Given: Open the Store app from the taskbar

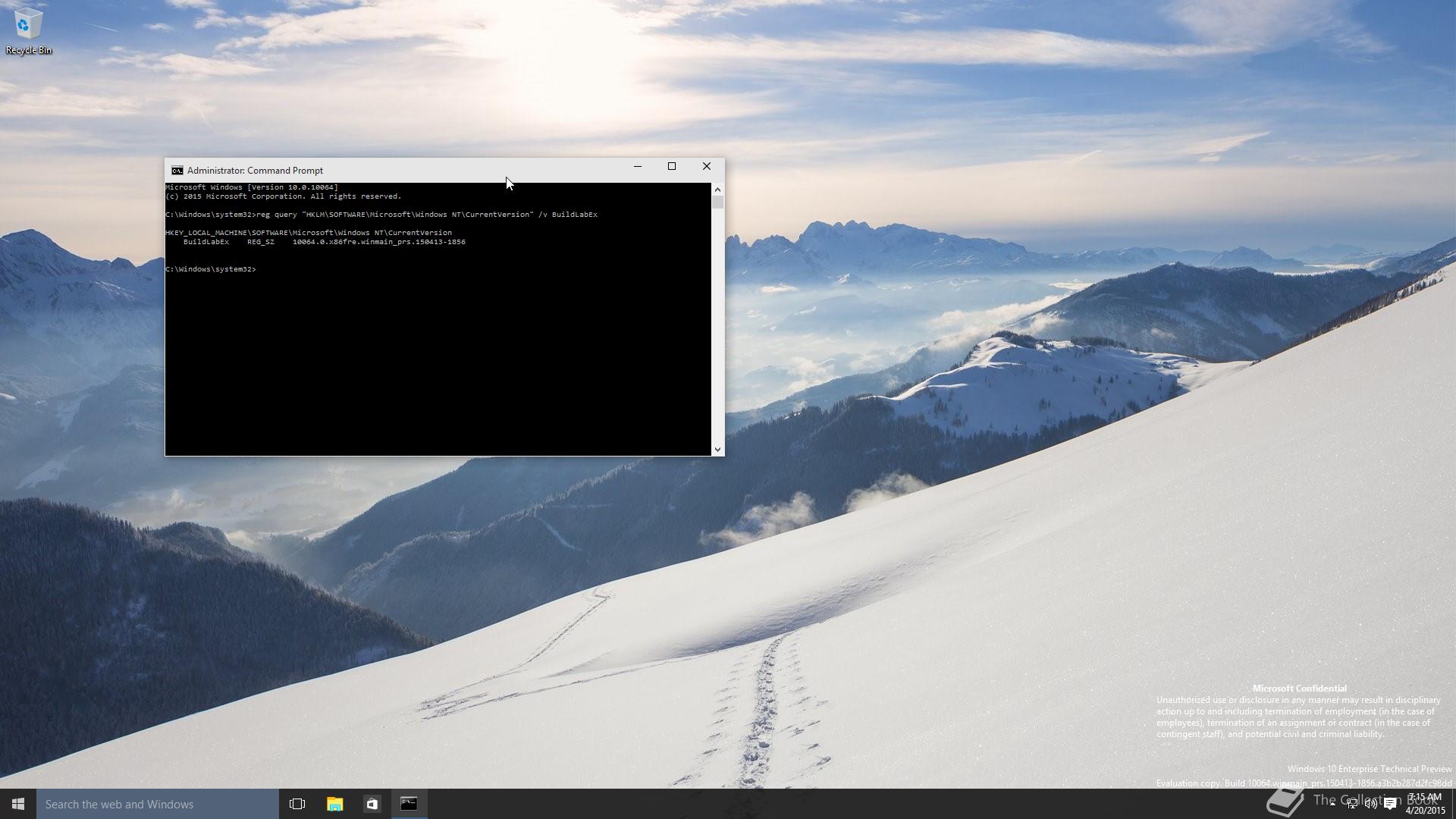Looking at the screenshot, I should (x=372, y=804).
